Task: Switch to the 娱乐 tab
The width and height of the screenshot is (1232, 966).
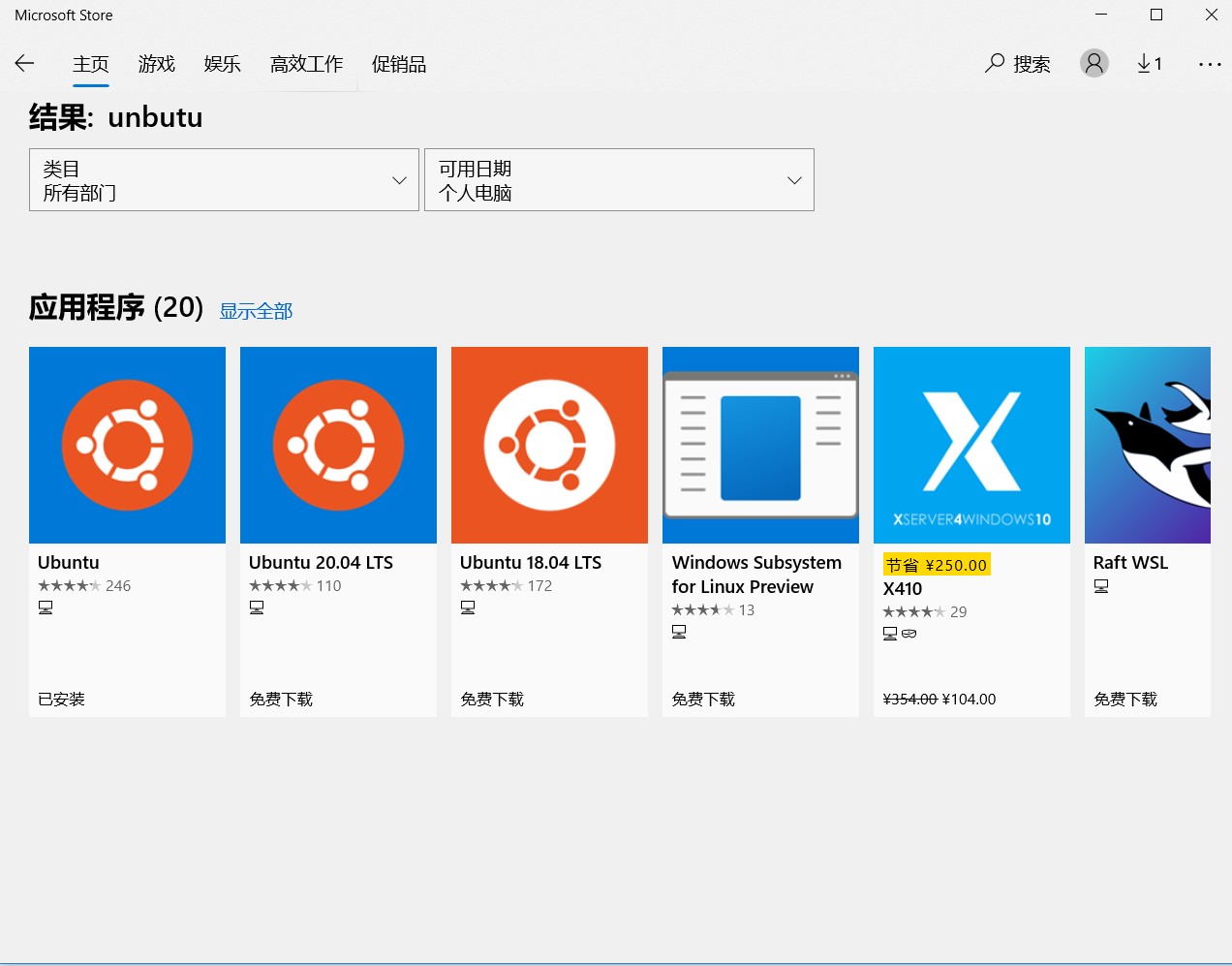Action: pos(223,64)
